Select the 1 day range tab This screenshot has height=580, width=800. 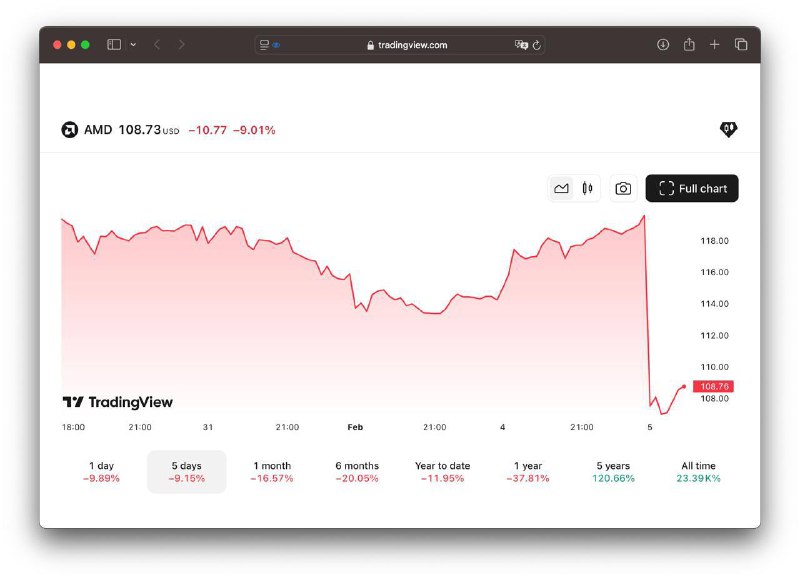point(101,472)
